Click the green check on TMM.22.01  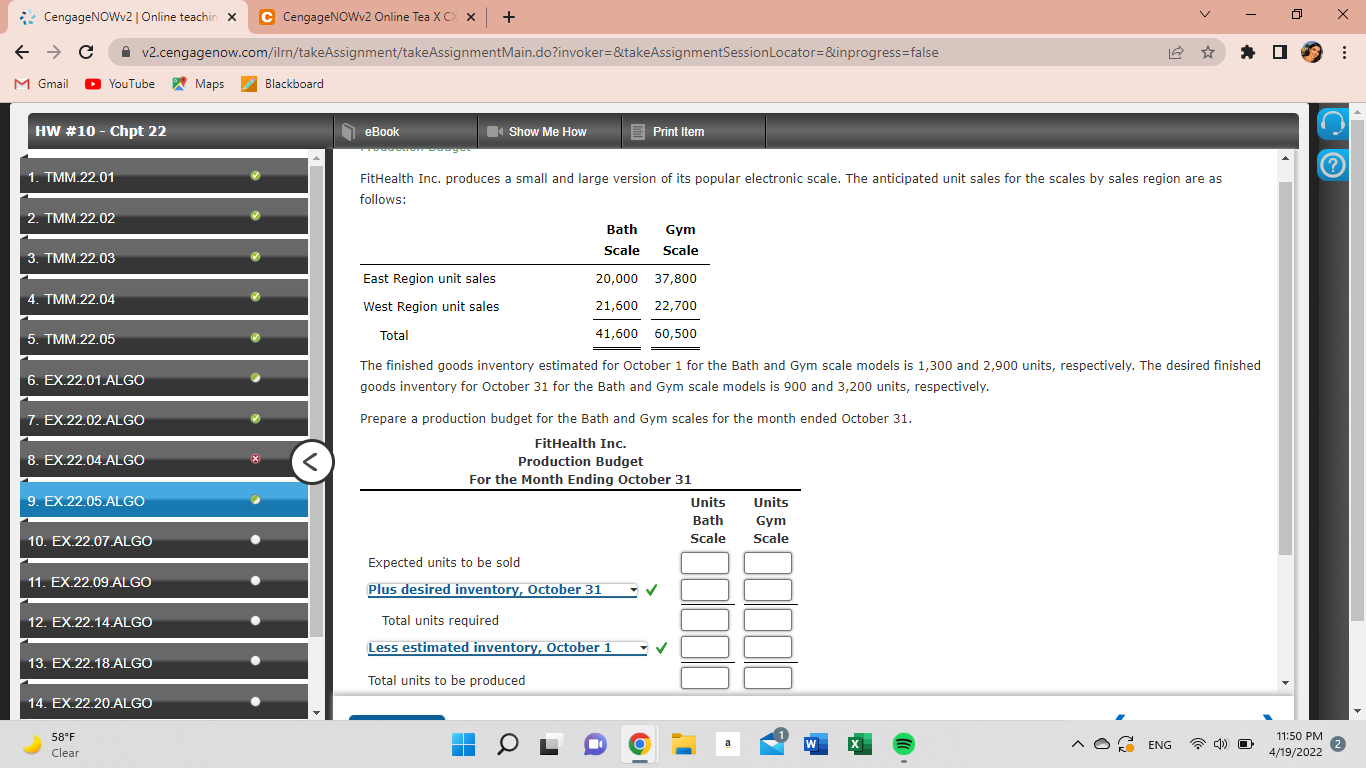point(253,175)
